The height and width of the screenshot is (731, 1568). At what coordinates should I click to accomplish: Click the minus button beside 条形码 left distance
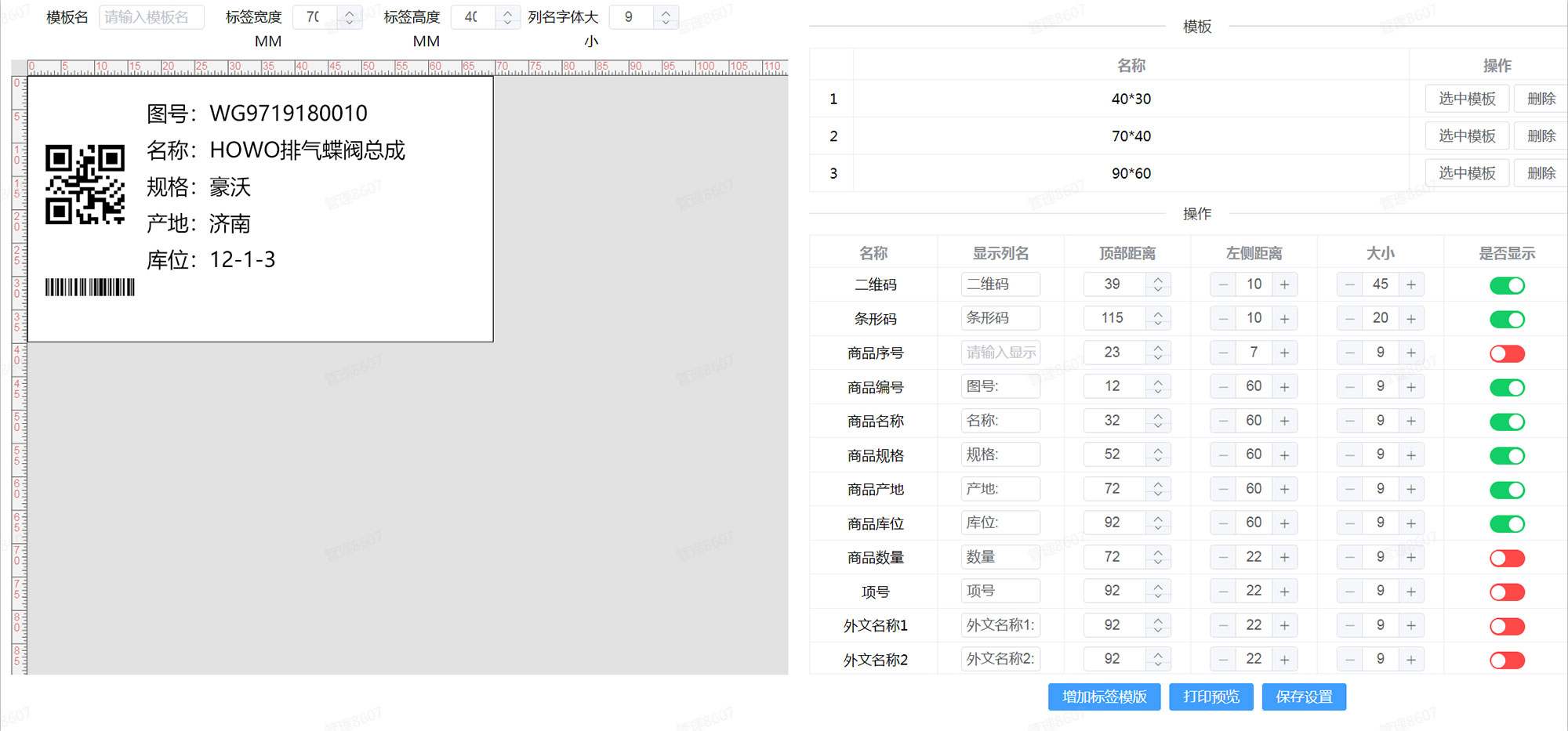tap(1222, 318)
